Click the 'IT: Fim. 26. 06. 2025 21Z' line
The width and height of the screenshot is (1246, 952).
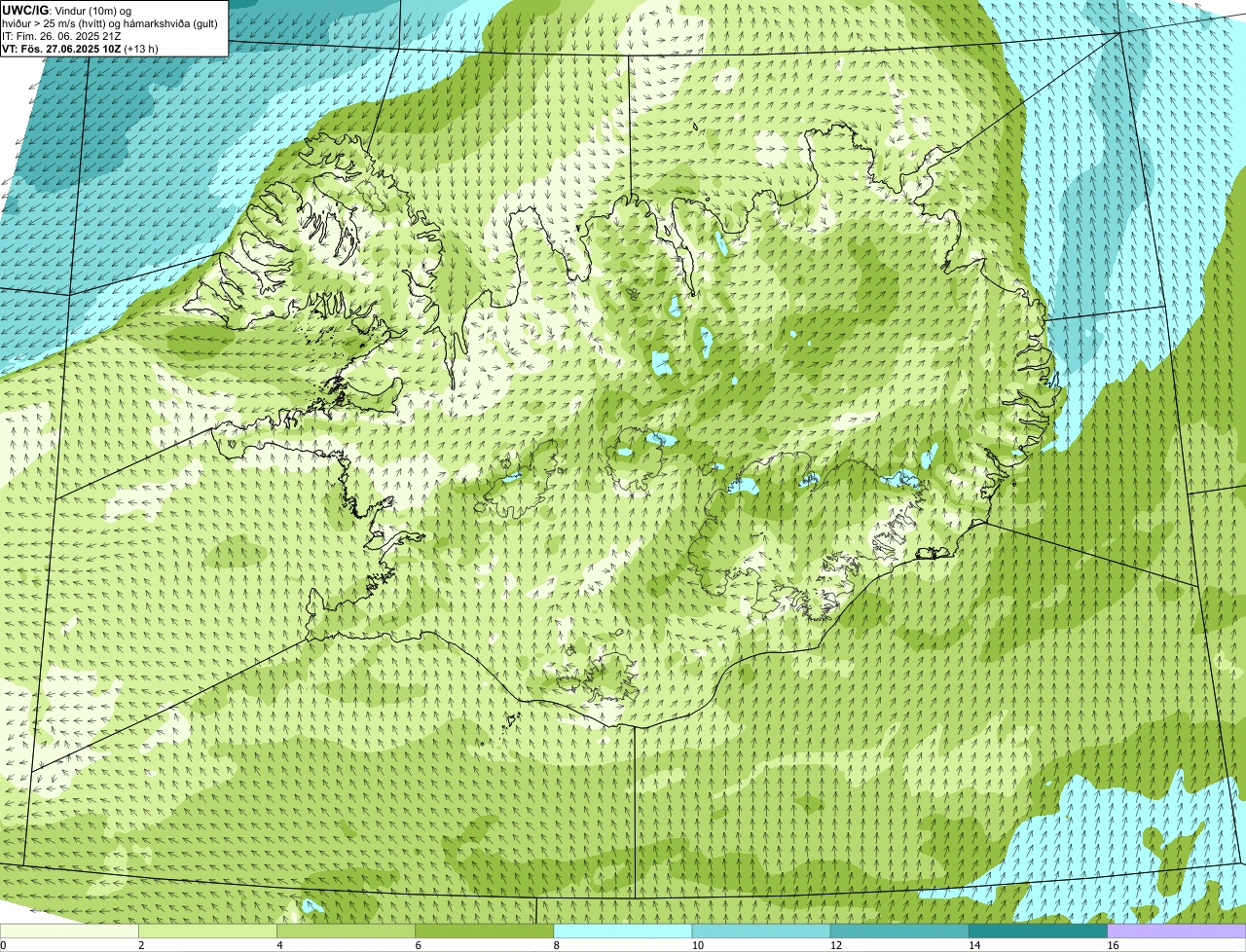[61, 36]
